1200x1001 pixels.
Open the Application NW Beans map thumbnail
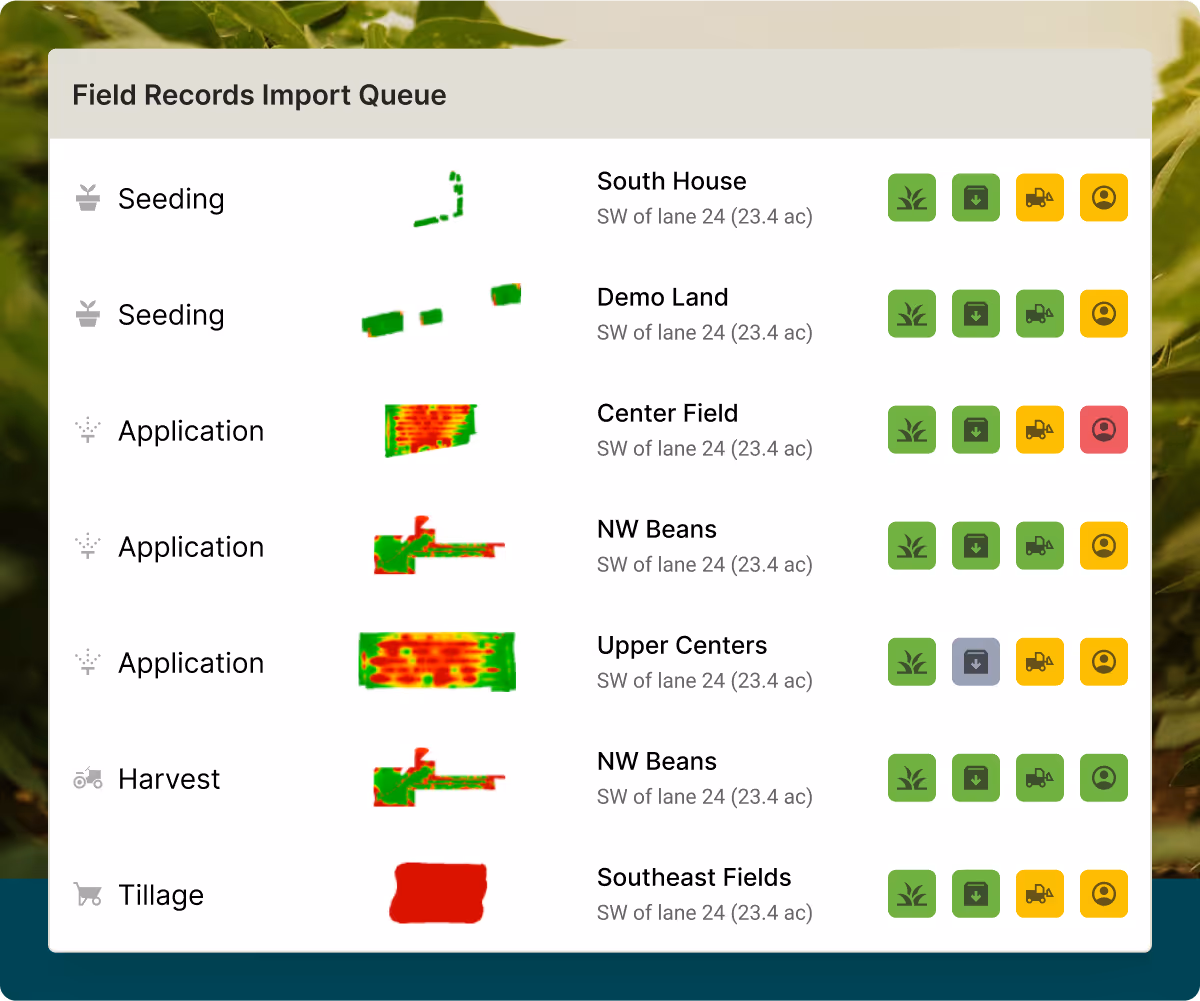(x=438, y=545)
